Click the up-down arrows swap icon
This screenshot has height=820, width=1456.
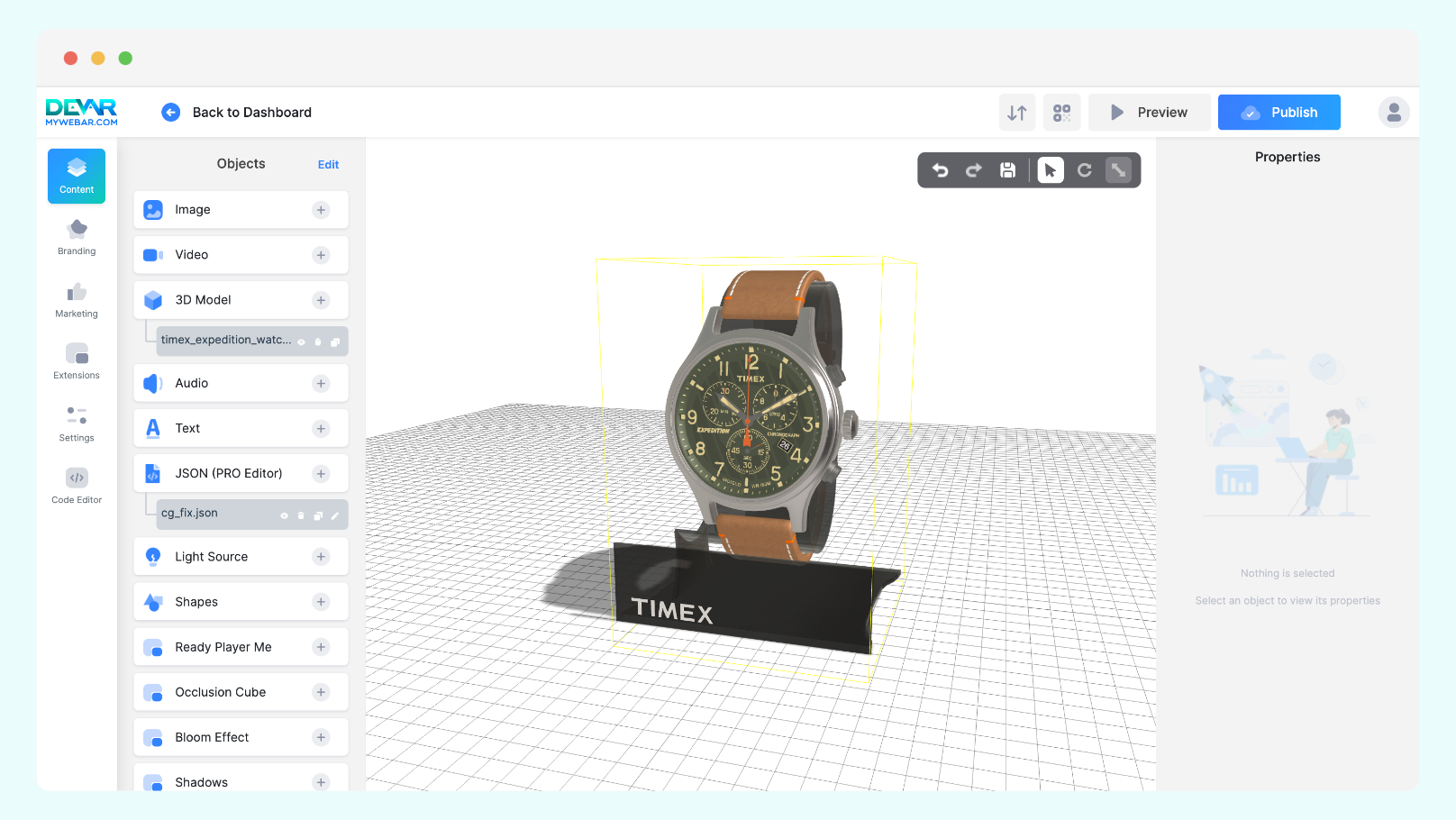[1017, 113]
